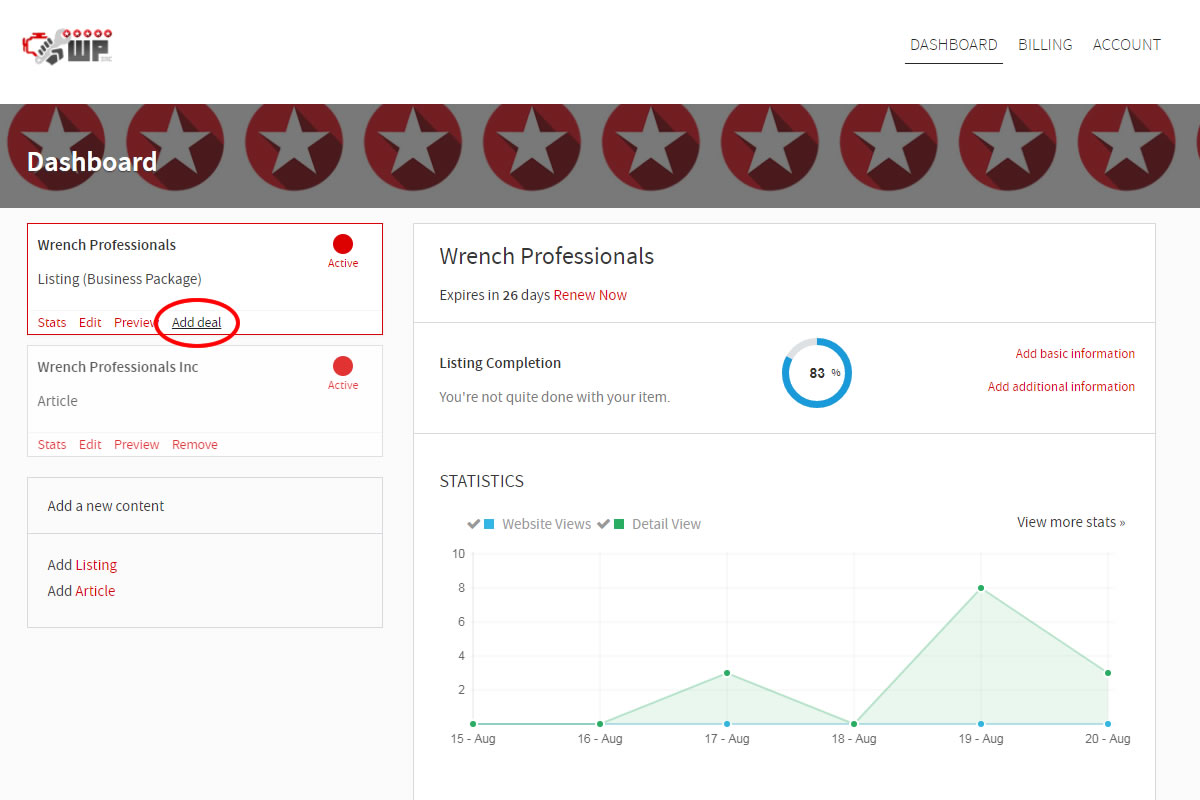Click the 83% completion progress ring
The width and height of the screenshot is (1200, 800).
[817, 373]
